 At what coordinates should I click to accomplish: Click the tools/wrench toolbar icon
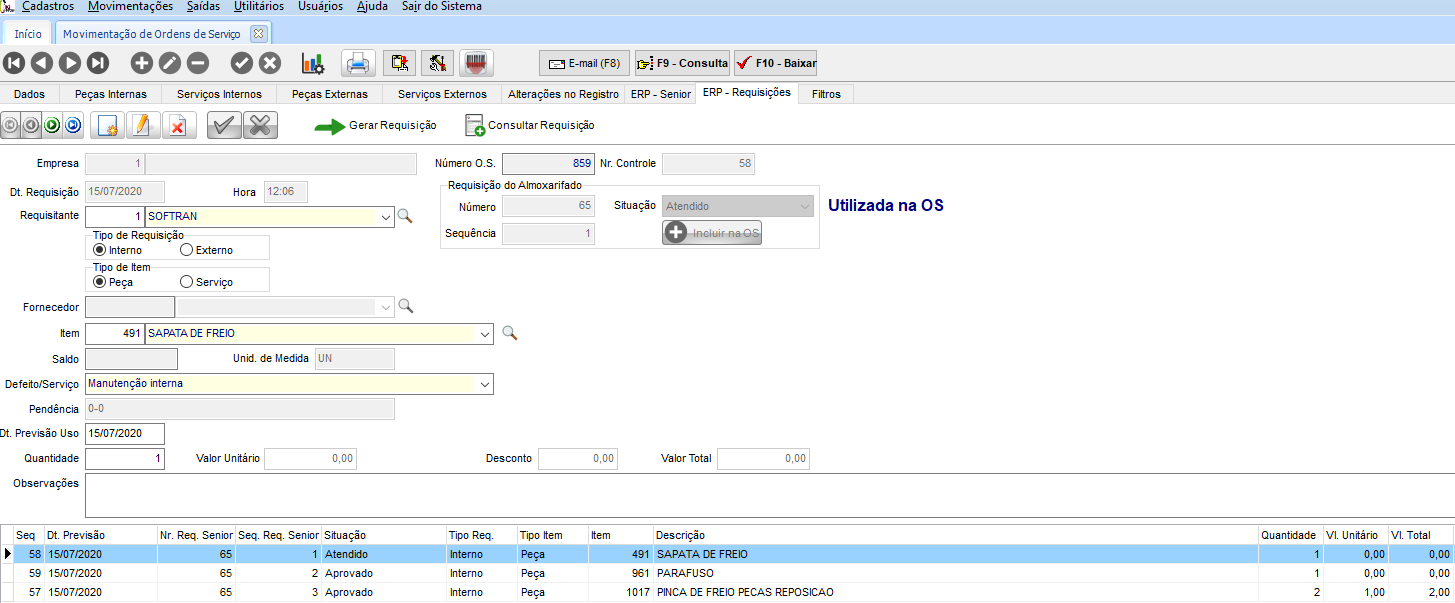[438, 63]
